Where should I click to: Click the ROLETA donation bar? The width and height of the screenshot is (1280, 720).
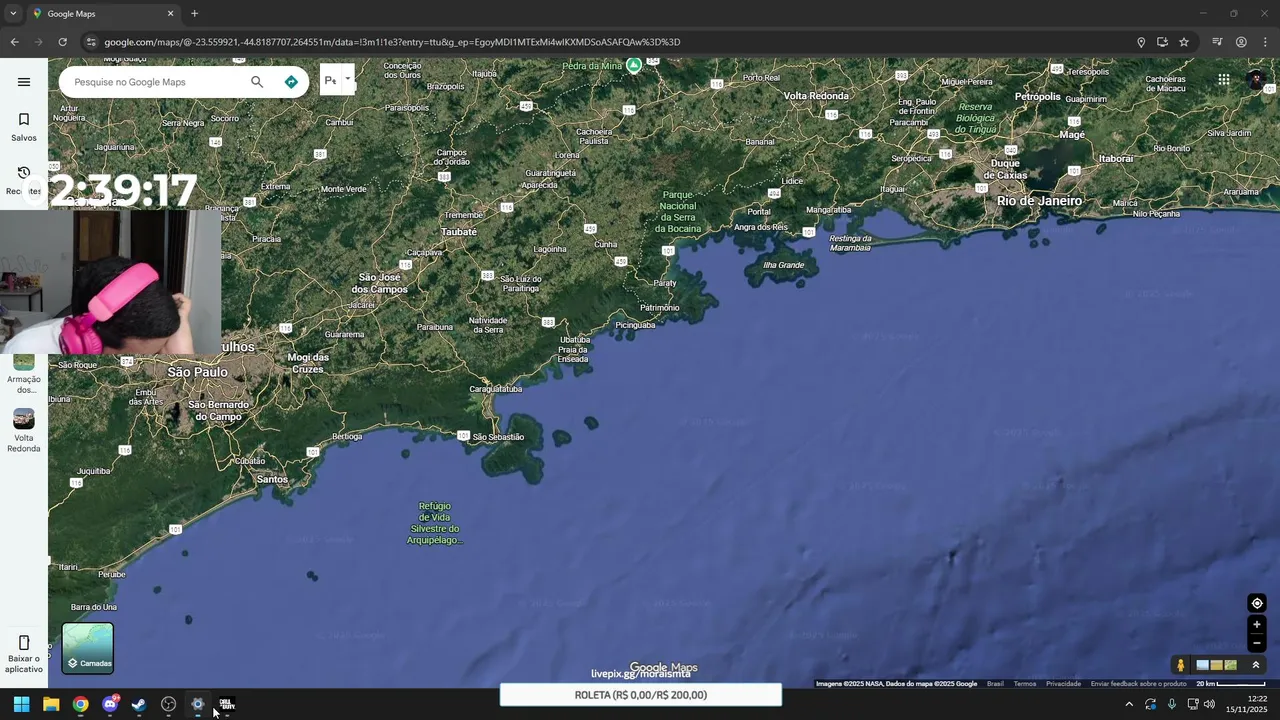pyautogui.click(x=641, y=695)
